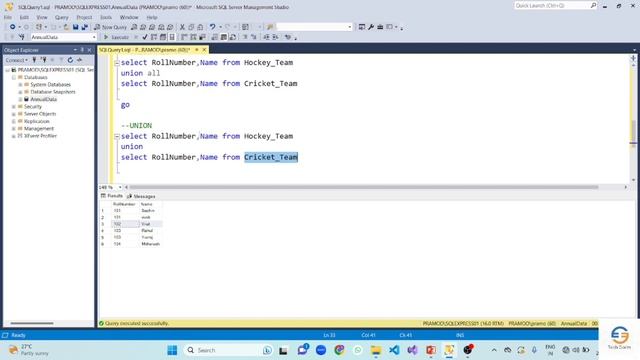Viewport: 640px width, 360px height.
Task: Toggle auto-hide pin on Object Explorer panel
Action: click(82, 50)
